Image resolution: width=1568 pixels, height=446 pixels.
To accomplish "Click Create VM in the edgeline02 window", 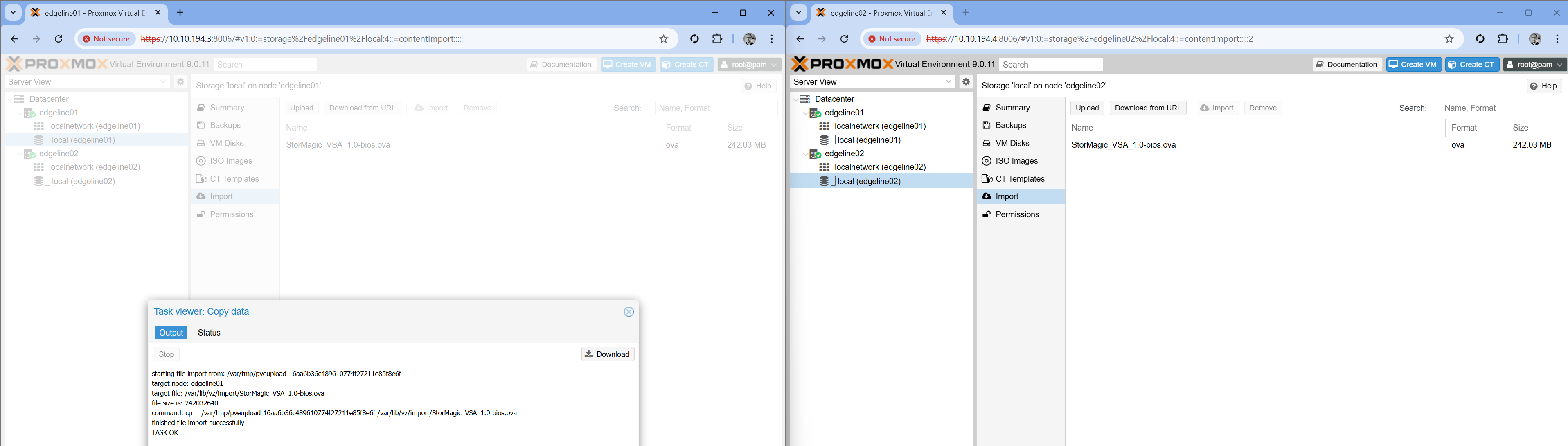I will (1413, 65).
